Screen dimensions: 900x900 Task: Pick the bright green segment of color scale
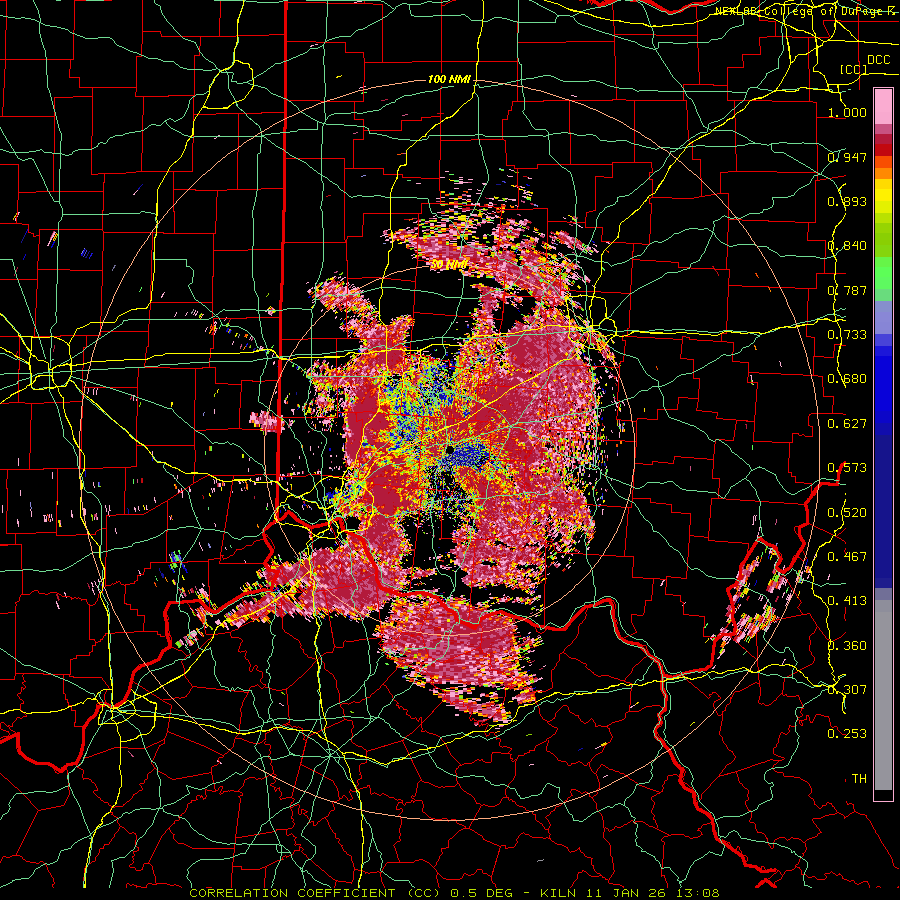[x=883, y=273]
